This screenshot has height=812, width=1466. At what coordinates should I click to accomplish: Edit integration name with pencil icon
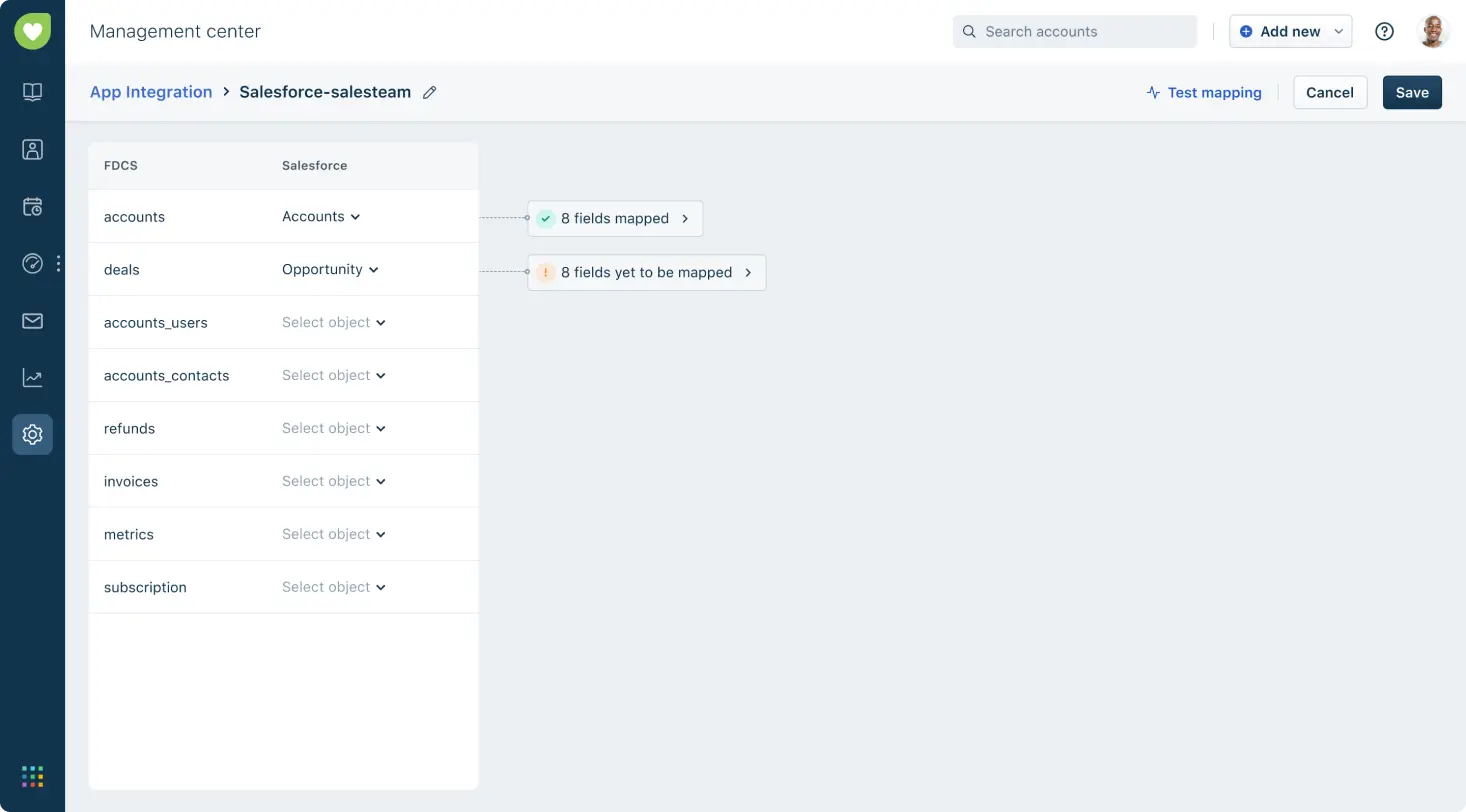pos(430,92)
